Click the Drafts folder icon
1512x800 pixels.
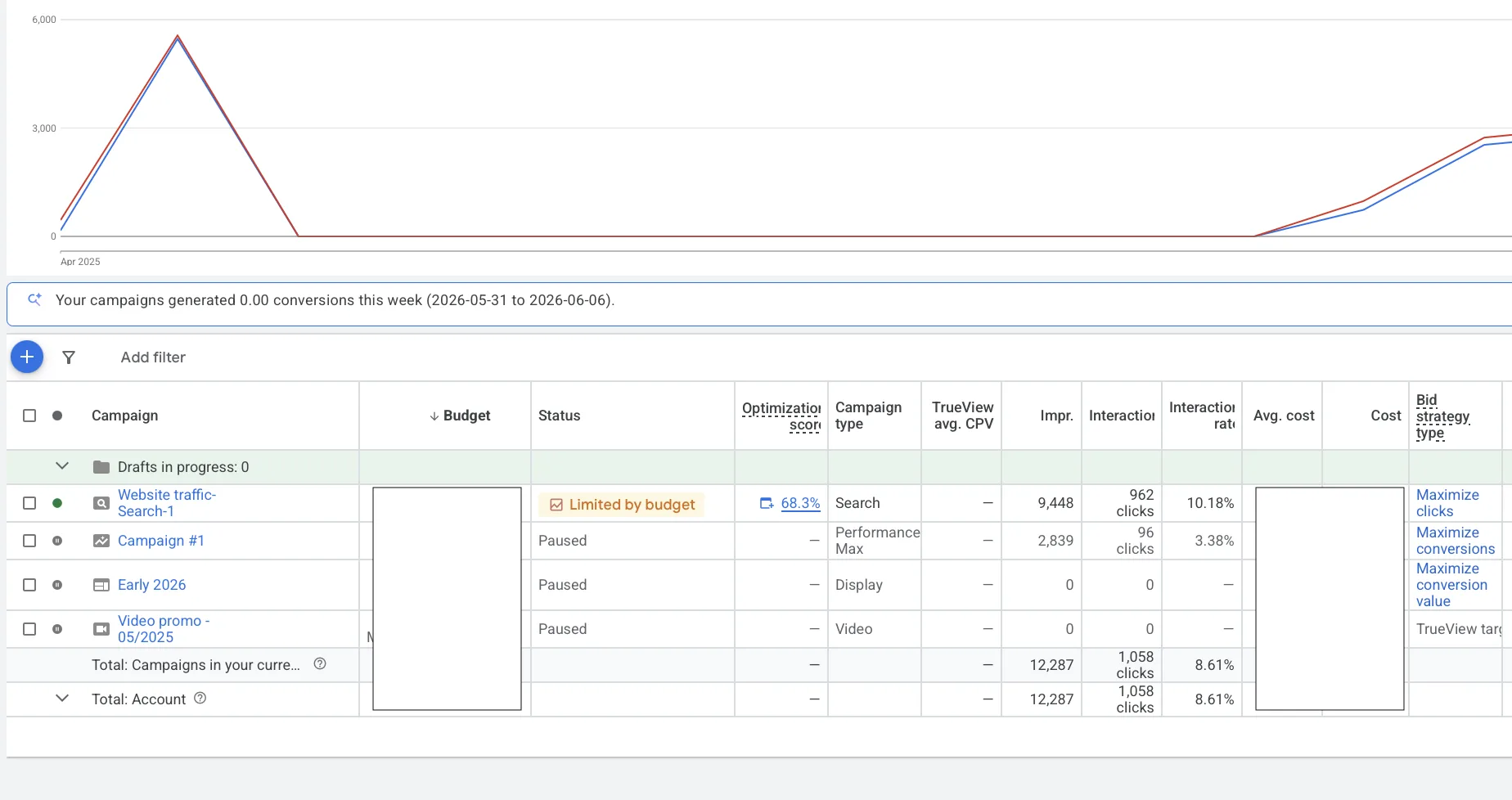[101, 467]
